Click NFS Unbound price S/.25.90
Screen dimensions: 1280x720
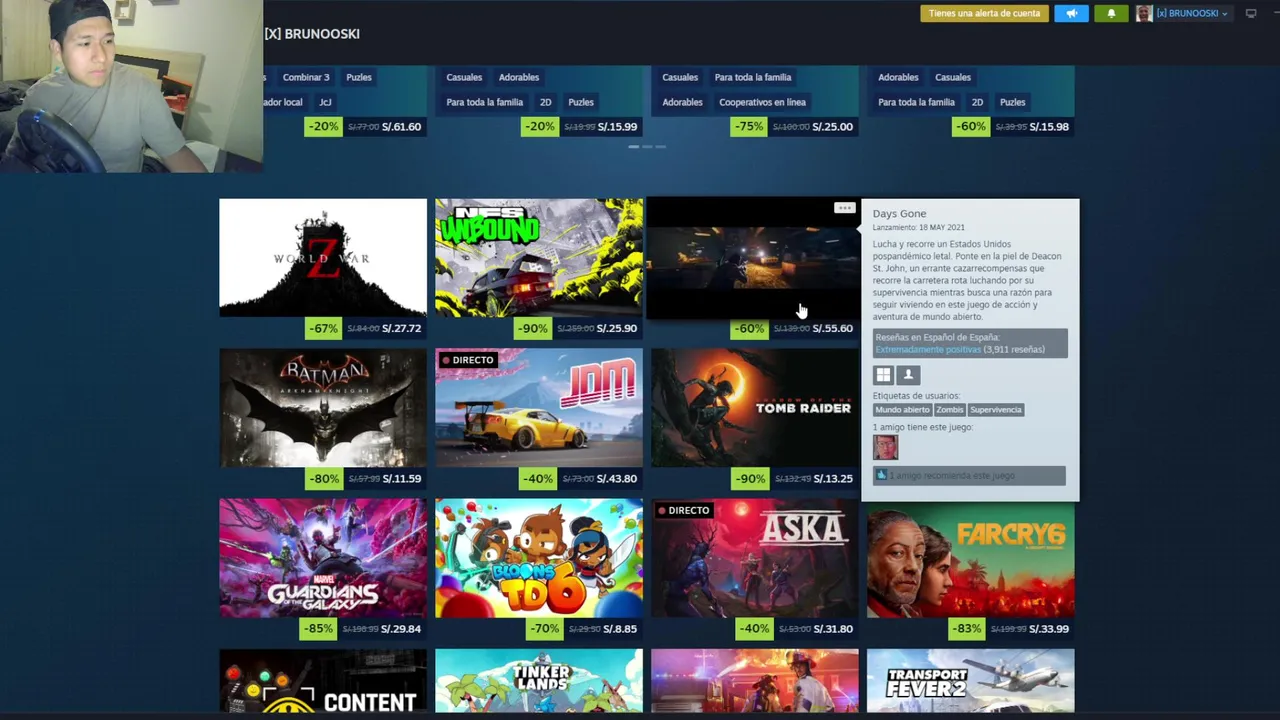click(617, 328)
